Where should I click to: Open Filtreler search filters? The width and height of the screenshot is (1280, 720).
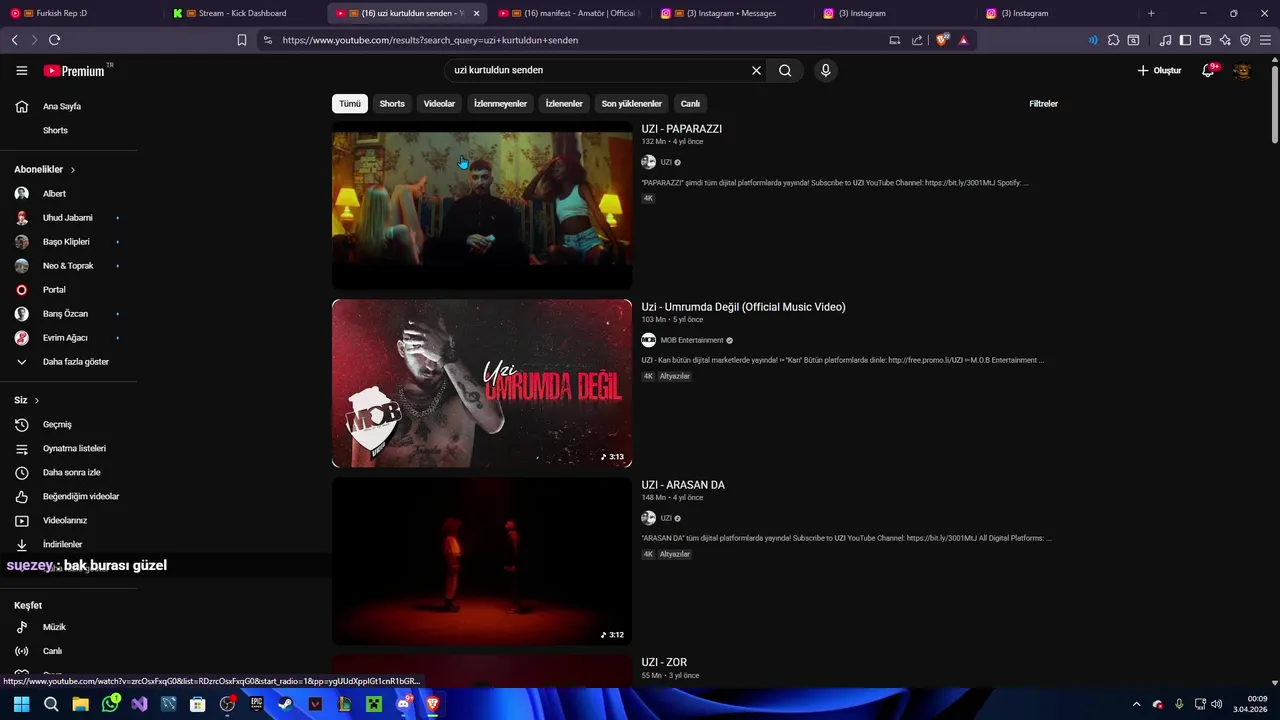click(x=1043, y=104)
